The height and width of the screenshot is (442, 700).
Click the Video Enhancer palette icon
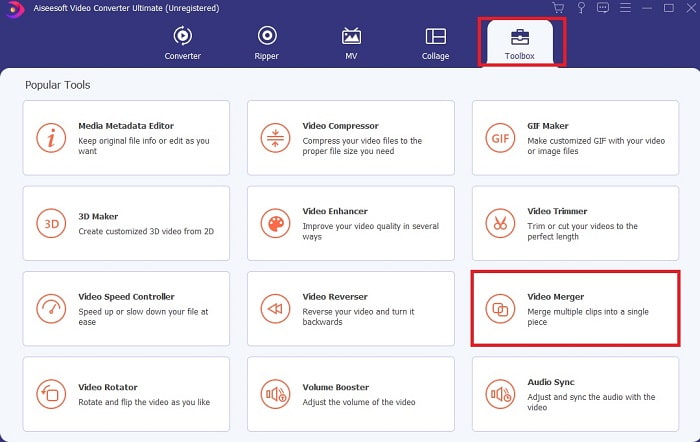pyautogui.click(x=275, y=223)
